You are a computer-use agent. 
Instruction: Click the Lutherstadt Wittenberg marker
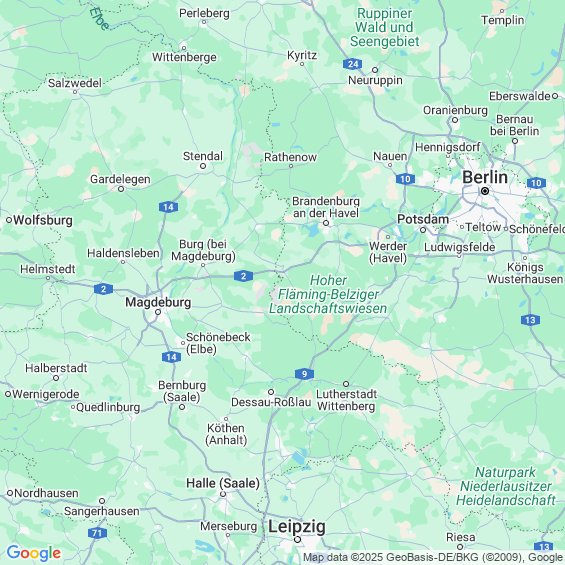click(x=346, y=384)
